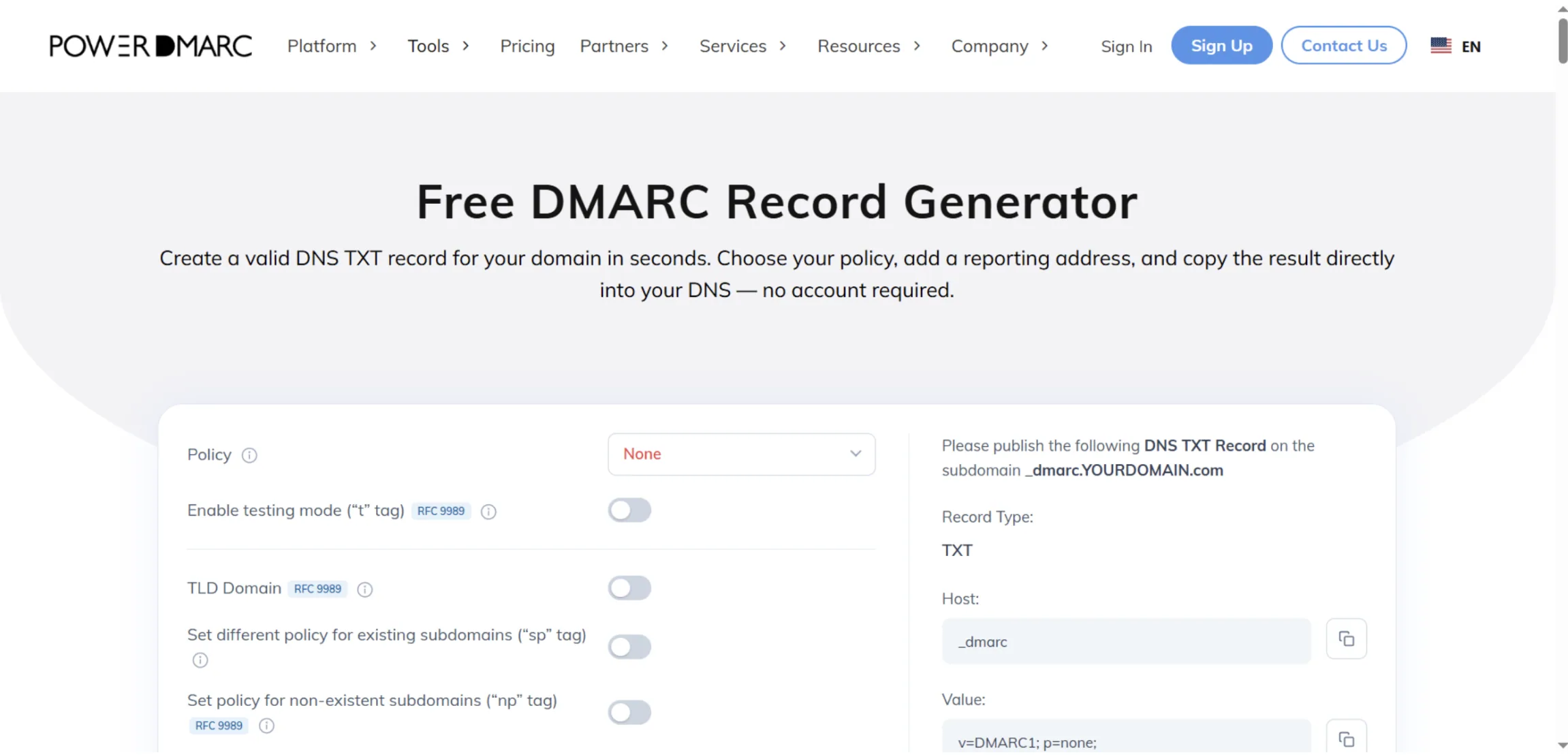Click the Contact Us button
Viewport: 1568px width, 755px height.
pyautogui.click(x=1344, y=46)
